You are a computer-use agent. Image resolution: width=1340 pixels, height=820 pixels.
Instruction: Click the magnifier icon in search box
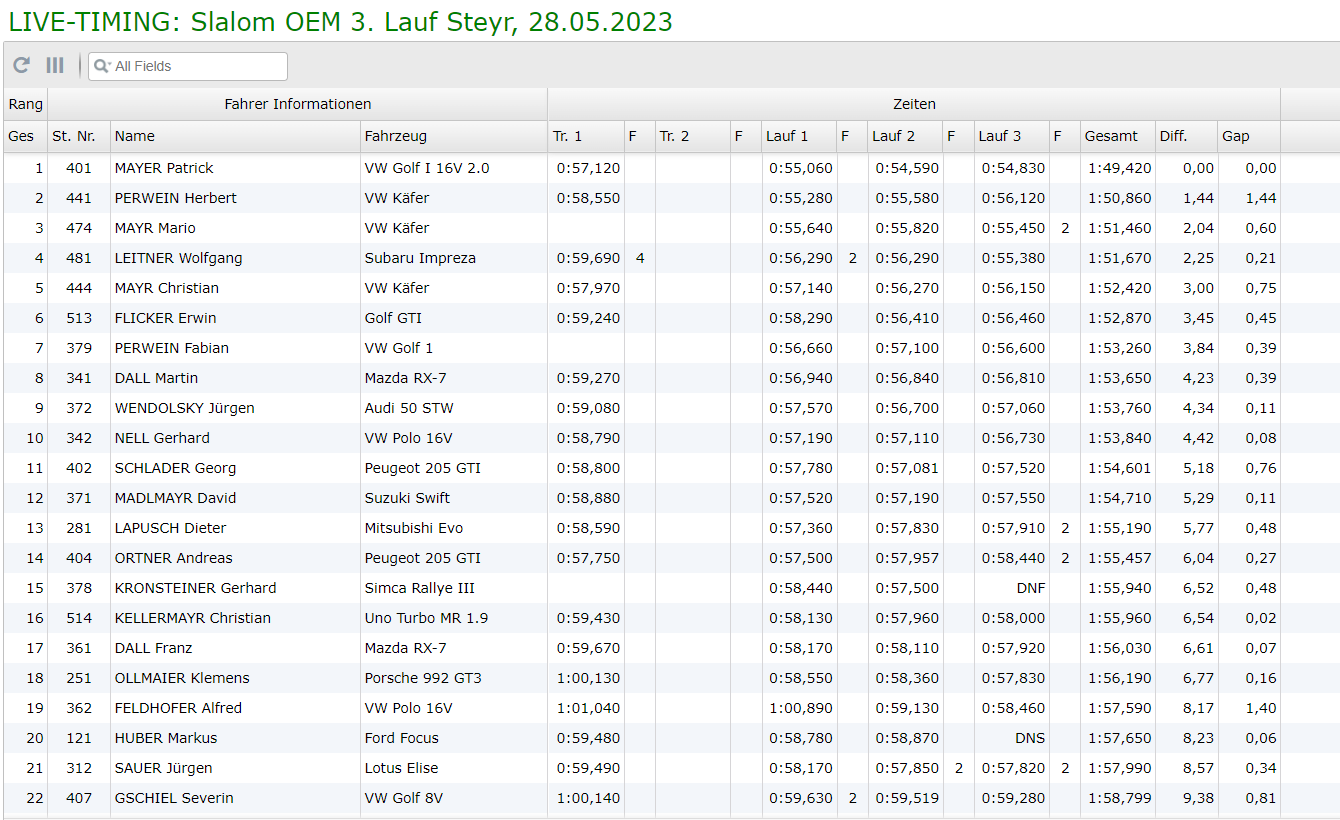(101, 66)
